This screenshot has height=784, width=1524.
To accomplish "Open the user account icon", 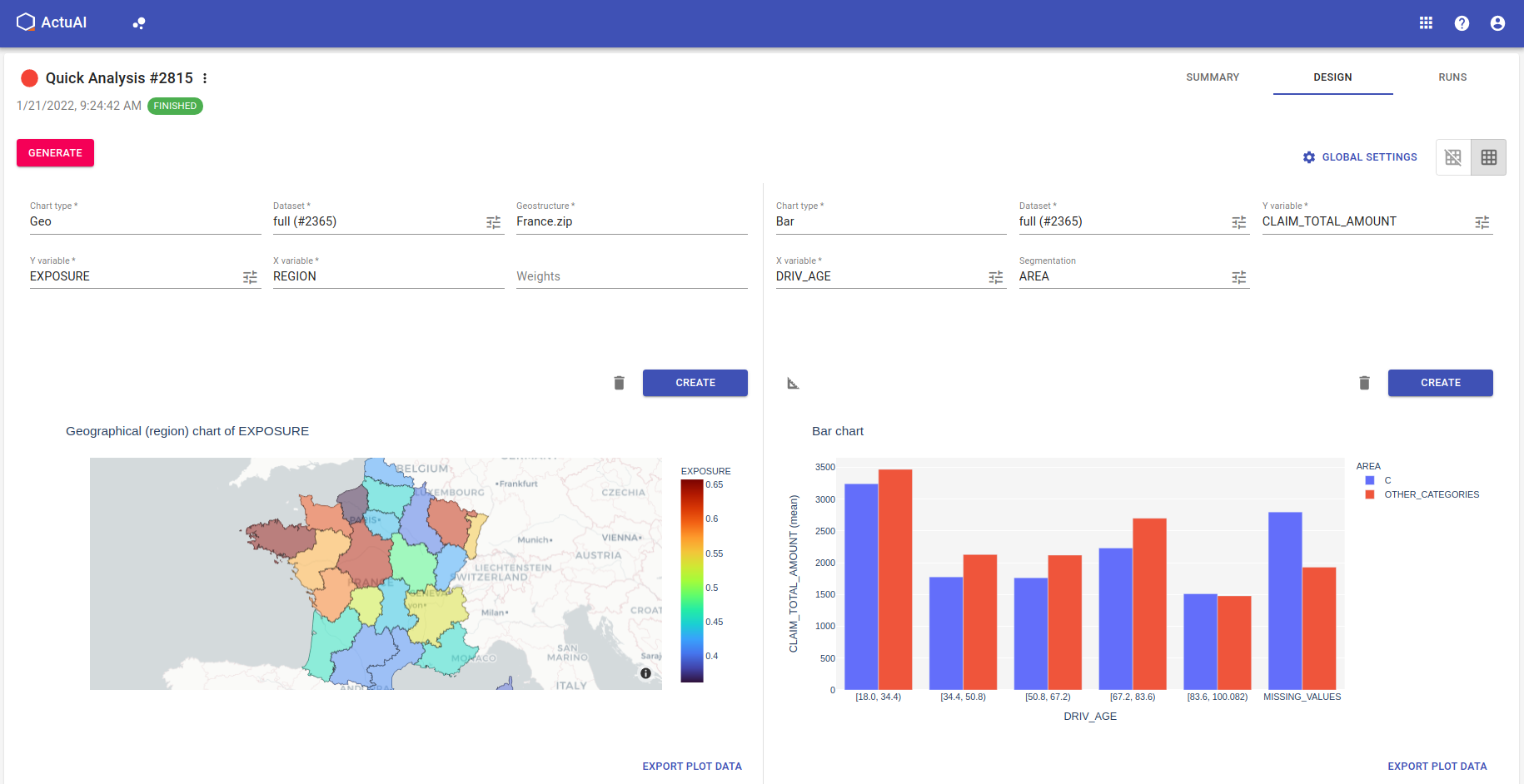I will [x=1497, y=22].
